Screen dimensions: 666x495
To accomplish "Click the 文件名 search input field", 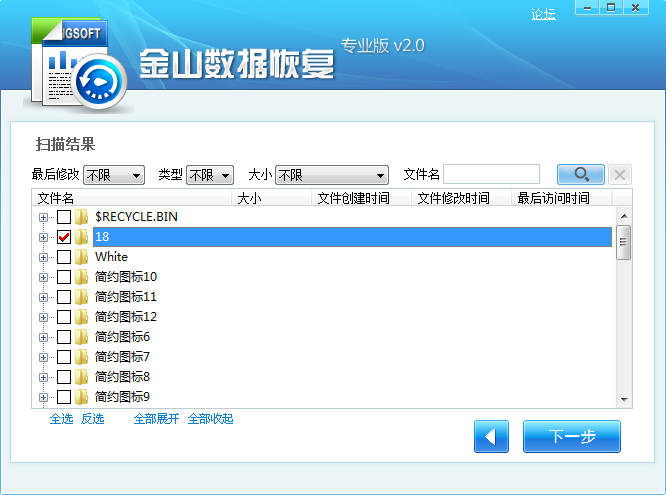I will [491, 174].
